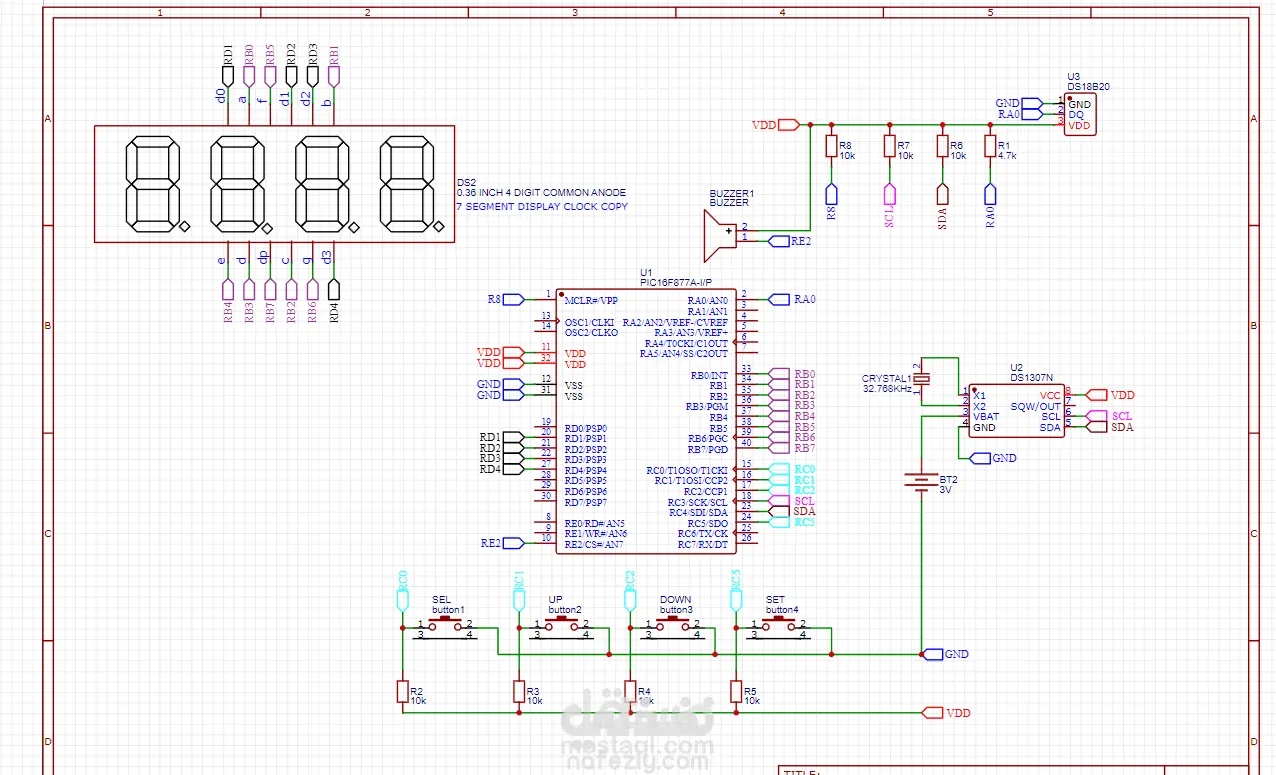
Task: Select resistor R5 below the SET button
Action: [x=736, y=692]
